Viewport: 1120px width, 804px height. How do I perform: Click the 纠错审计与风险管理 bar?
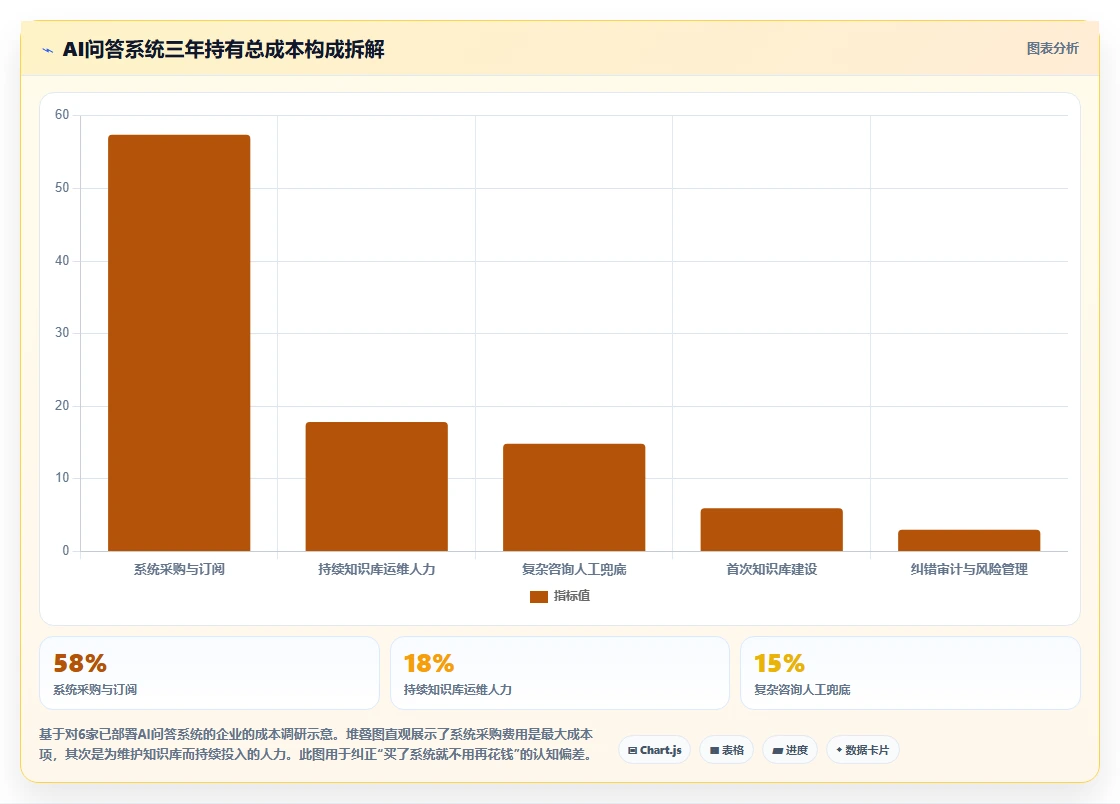969,541
